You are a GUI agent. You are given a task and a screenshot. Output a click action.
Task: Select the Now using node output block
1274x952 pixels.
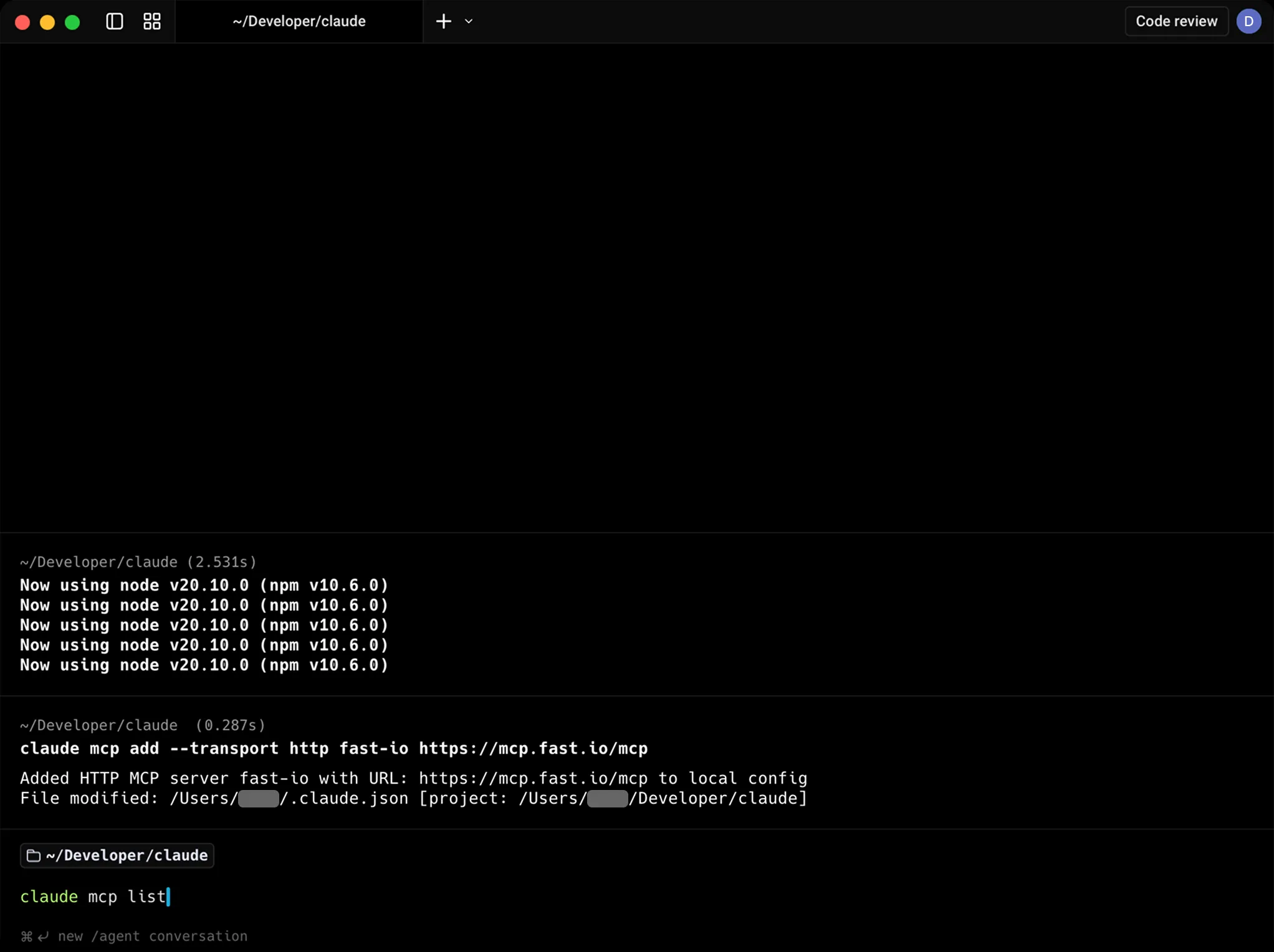tap(203, 625)
